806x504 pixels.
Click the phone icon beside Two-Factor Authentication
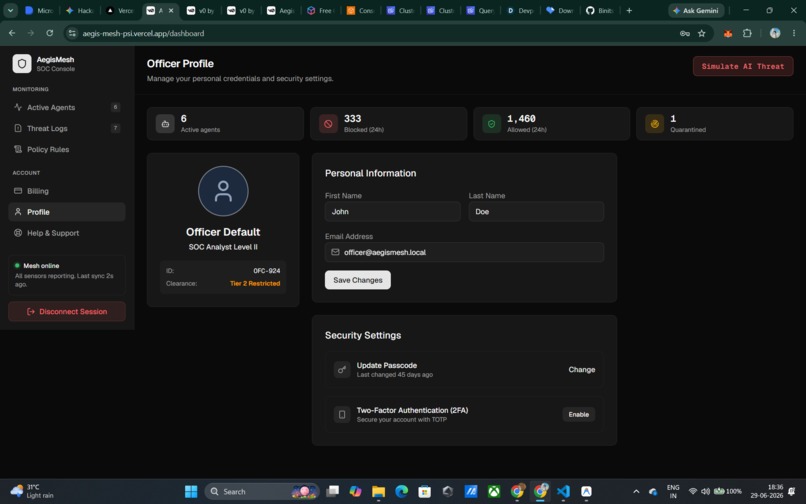click(342, 414)
